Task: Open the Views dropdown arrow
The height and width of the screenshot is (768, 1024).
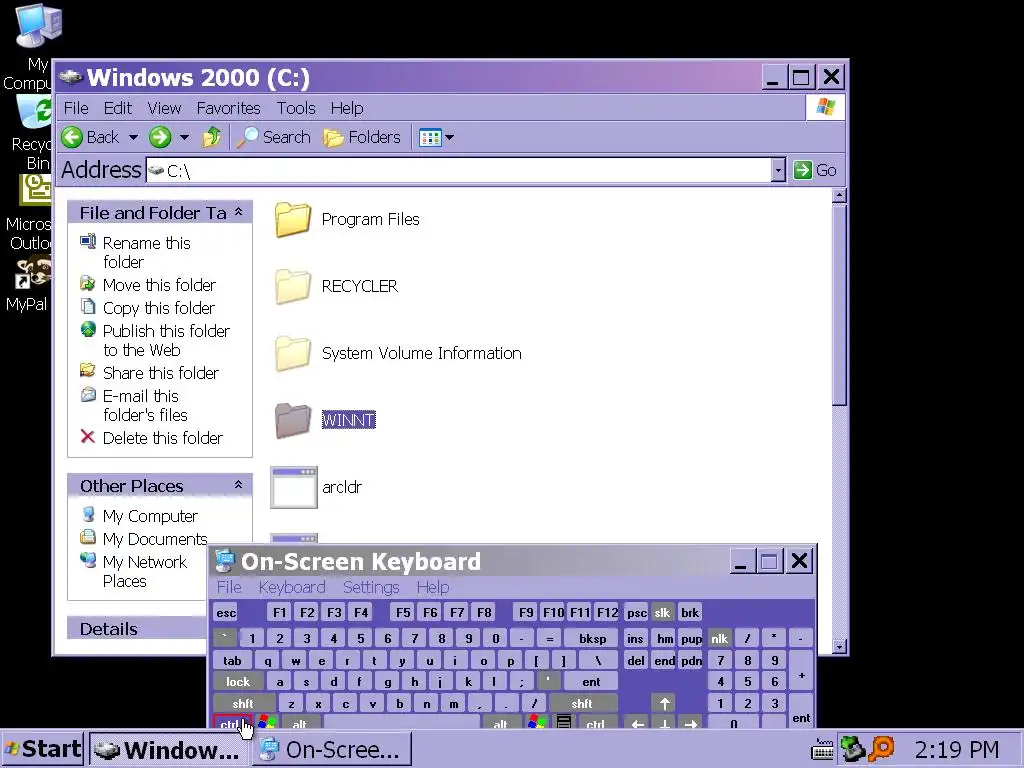Action: [449, 138]
